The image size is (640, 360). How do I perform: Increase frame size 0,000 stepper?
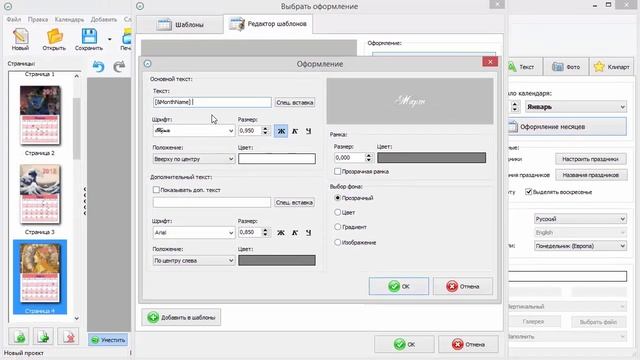pos(369,155)
